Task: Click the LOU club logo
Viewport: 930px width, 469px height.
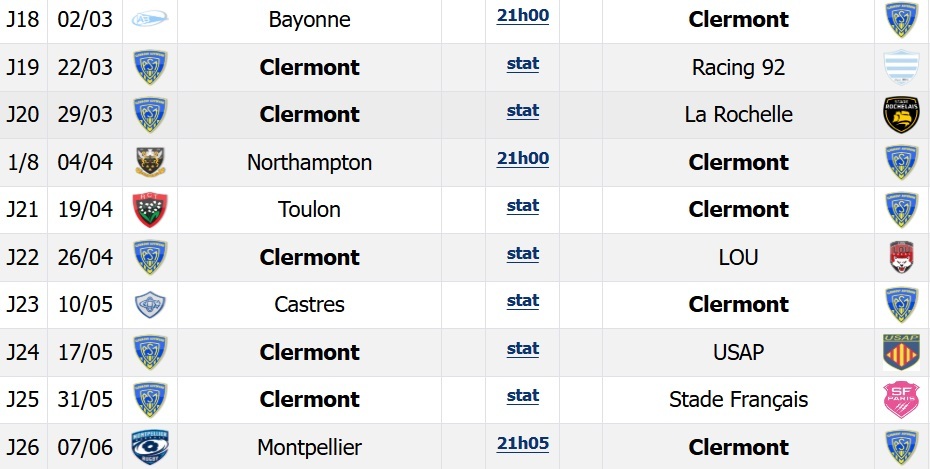Action: pos(901,257)
